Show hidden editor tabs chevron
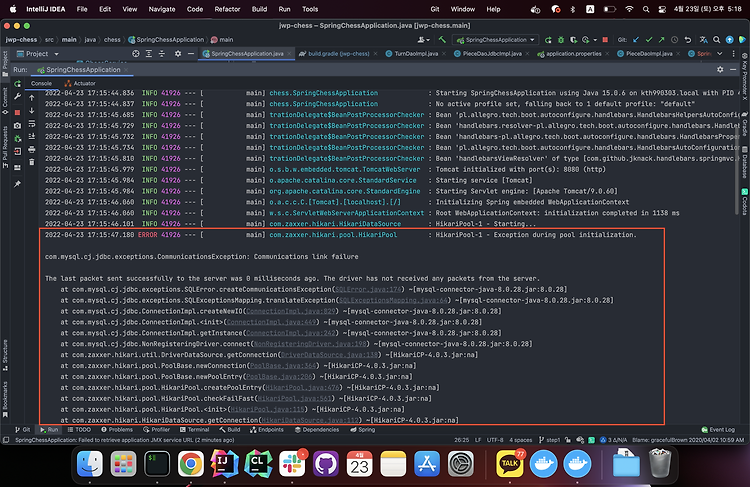The image size is (750, 487). coord(719,54)
